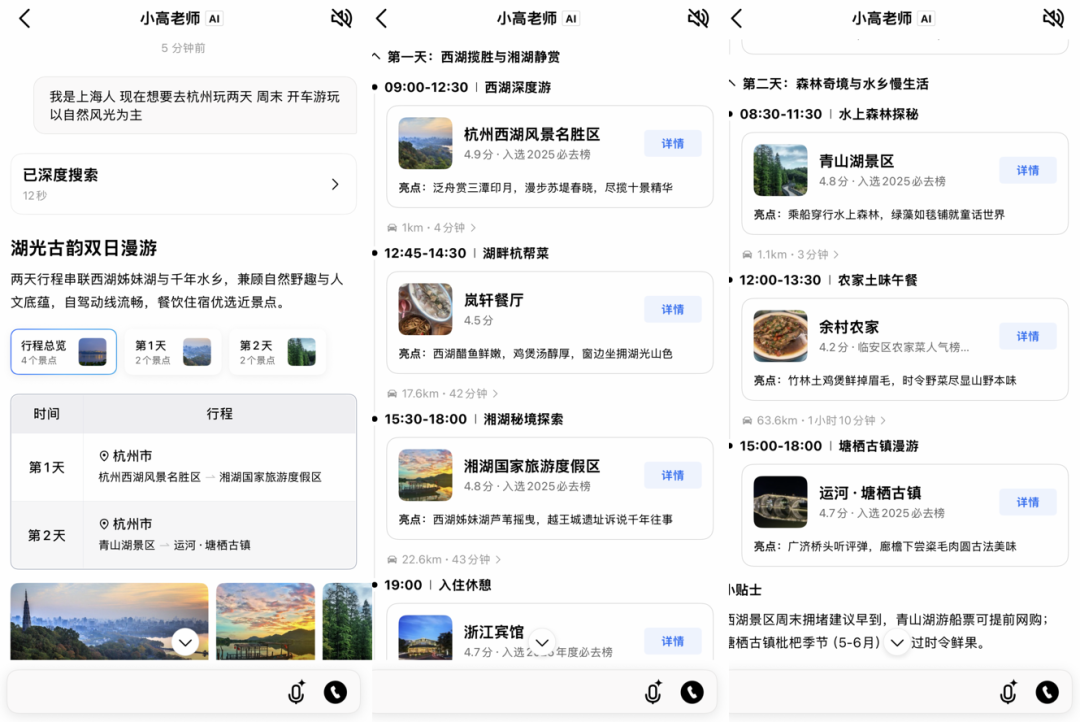This screenshot has height=722, width=1080.
Task: Click the car icon beside 22.6km · 43分钟
Action: tap(392, 559)
